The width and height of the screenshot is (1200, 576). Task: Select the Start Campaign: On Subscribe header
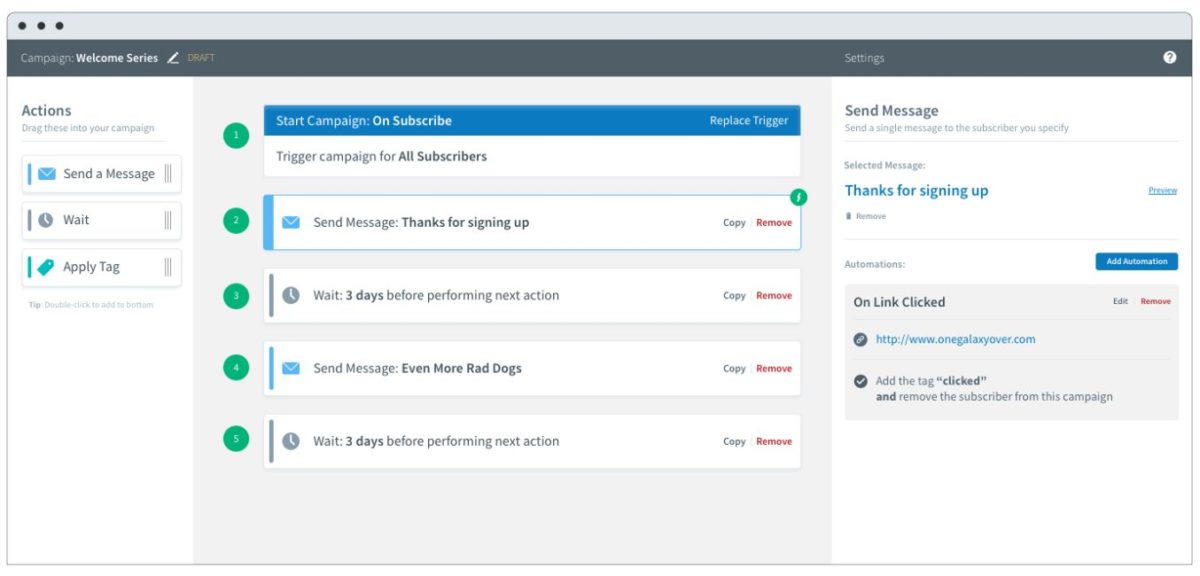tap(532, 121)
